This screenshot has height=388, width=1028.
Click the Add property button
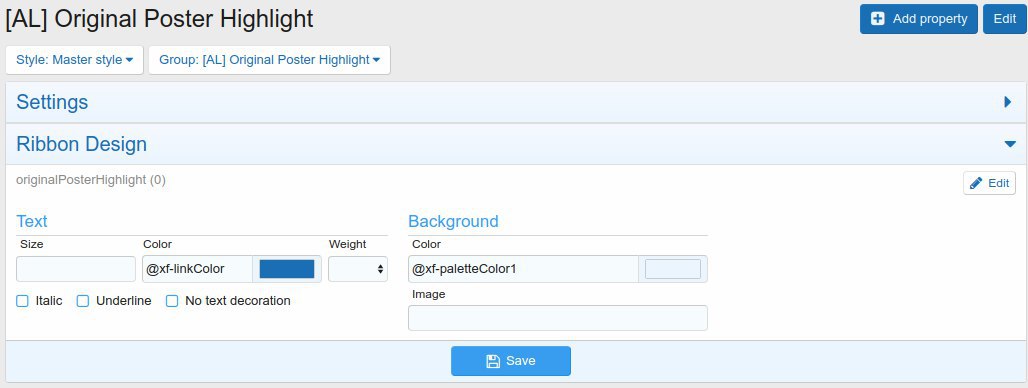(919, 19)
